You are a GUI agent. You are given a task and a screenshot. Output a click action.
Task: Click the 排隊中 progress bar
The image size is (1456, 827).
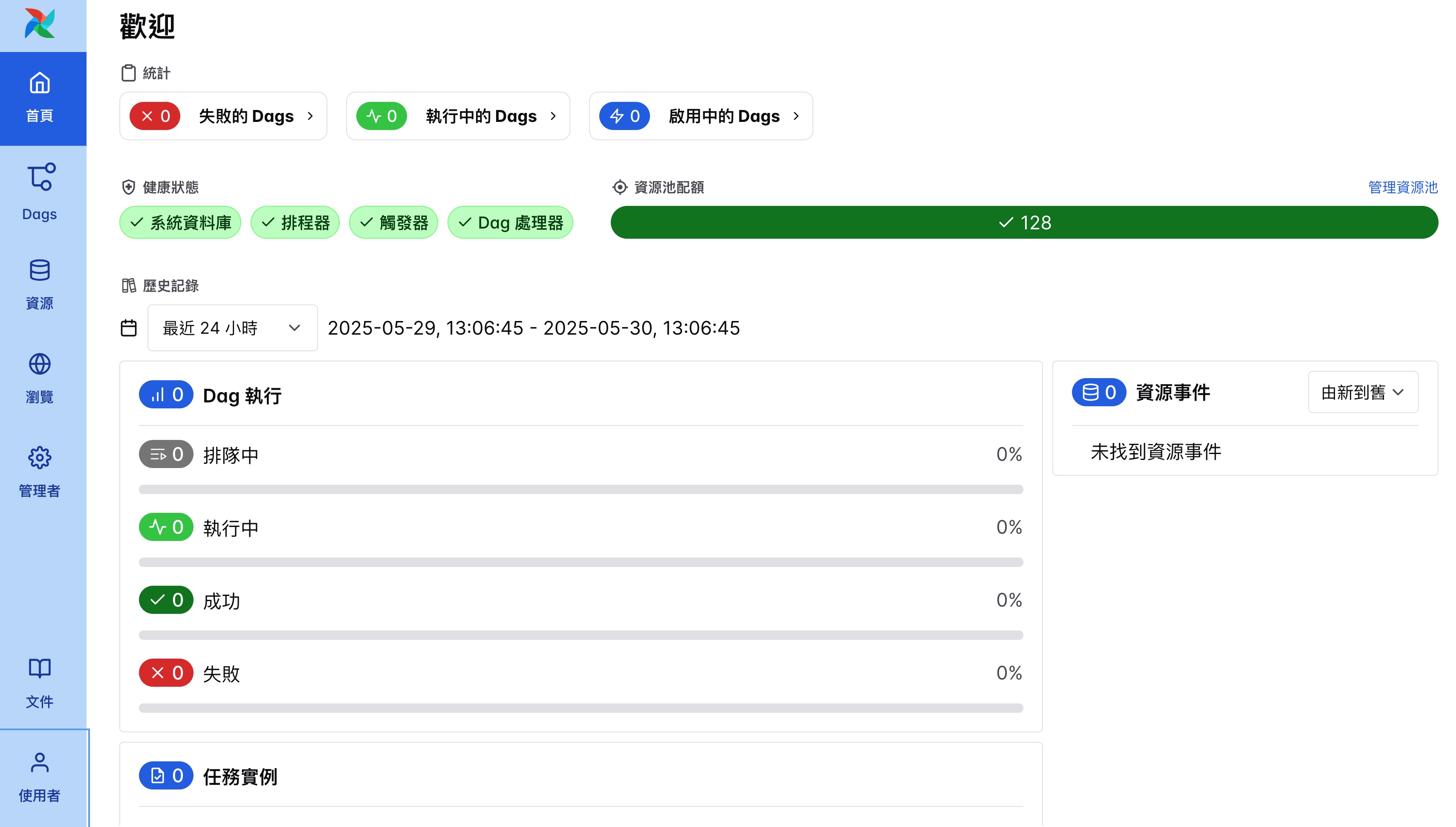click(x=581, y=489)
